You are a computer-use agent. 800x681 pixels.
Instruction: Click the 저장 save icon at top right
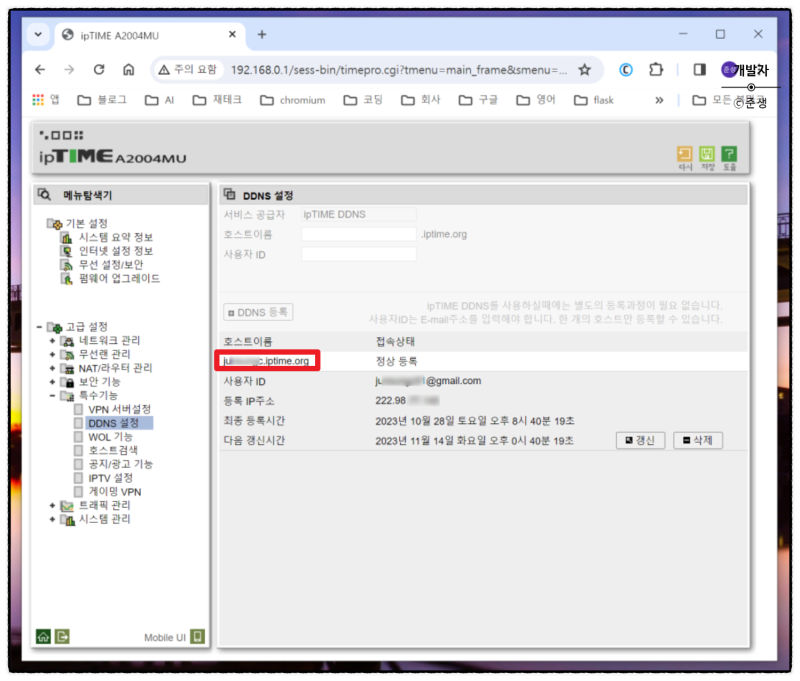(x=707, y=153)
